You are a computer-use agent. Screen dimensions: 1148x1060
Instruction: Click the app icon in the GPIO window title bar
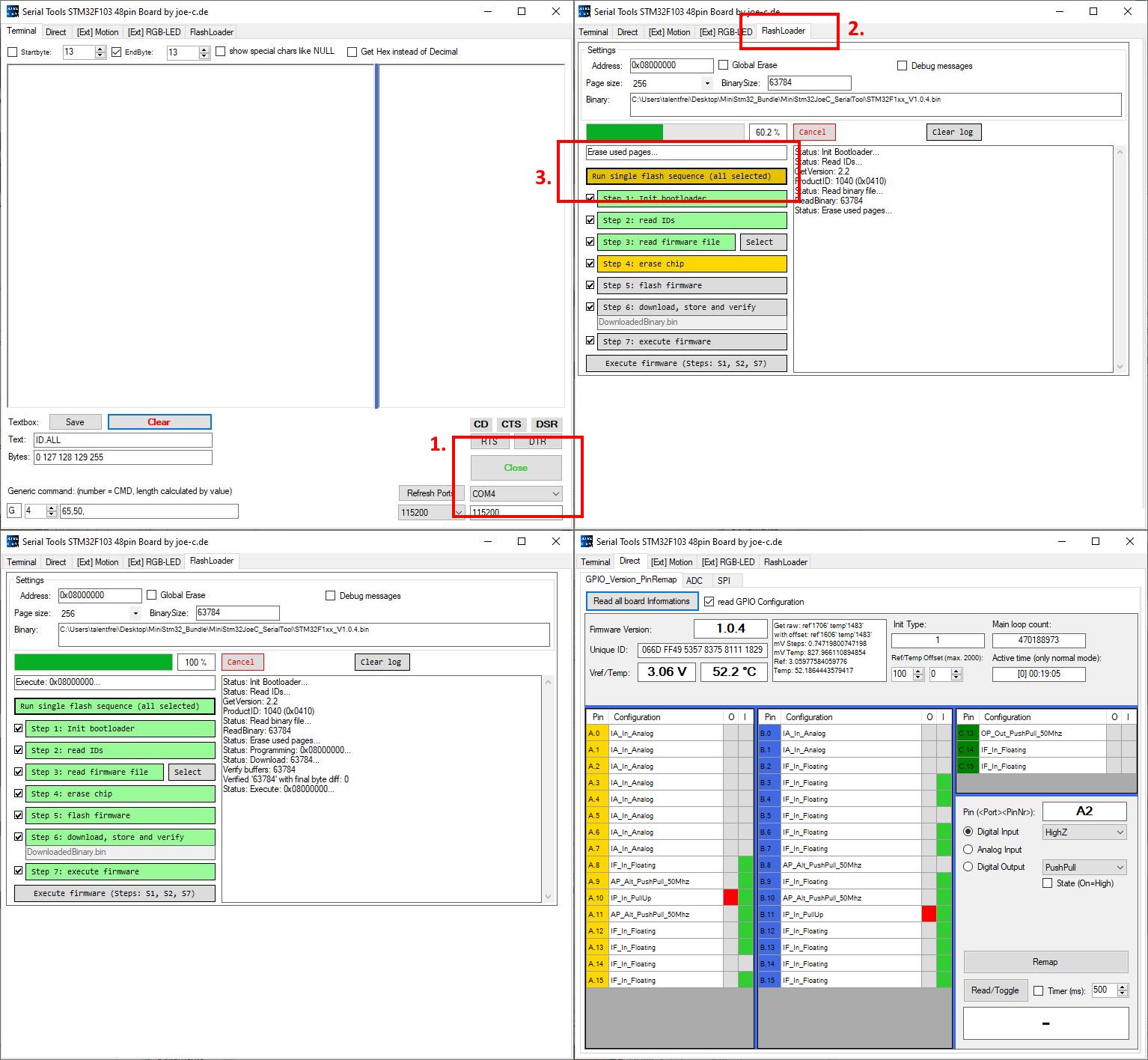pos(586,541)
